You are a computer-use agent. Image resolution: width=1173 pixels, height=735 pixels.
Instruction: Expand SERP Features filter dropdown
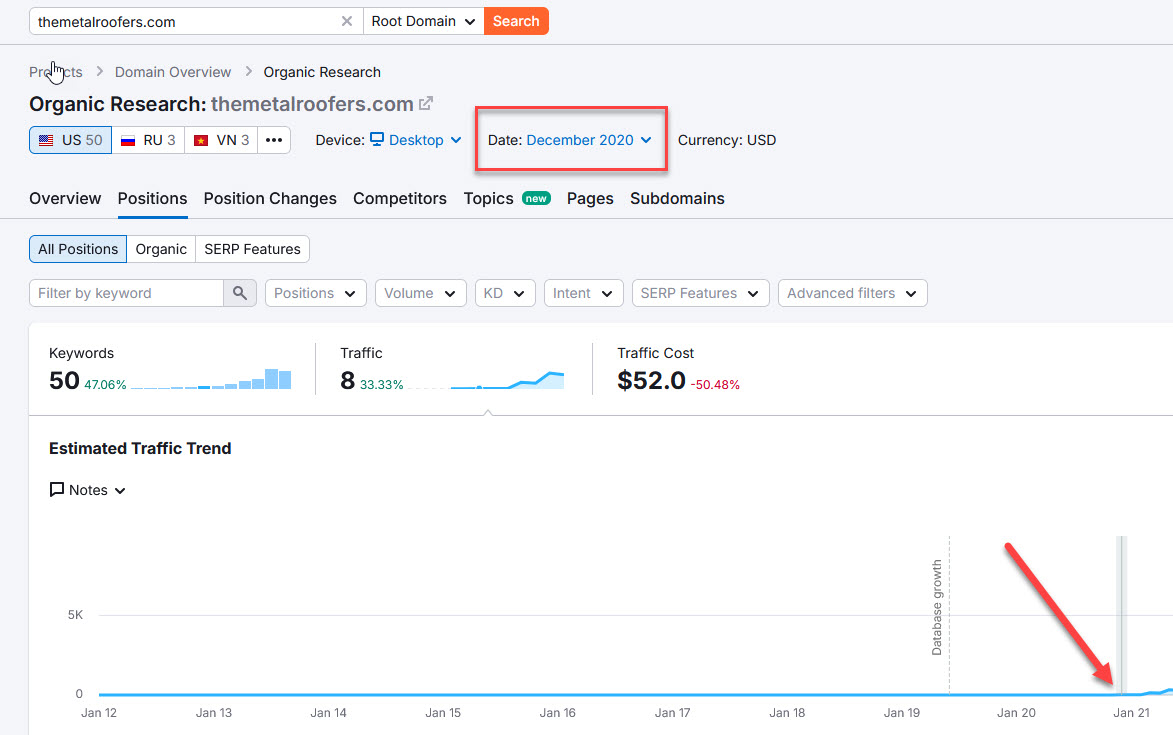(x=700, y=293)
